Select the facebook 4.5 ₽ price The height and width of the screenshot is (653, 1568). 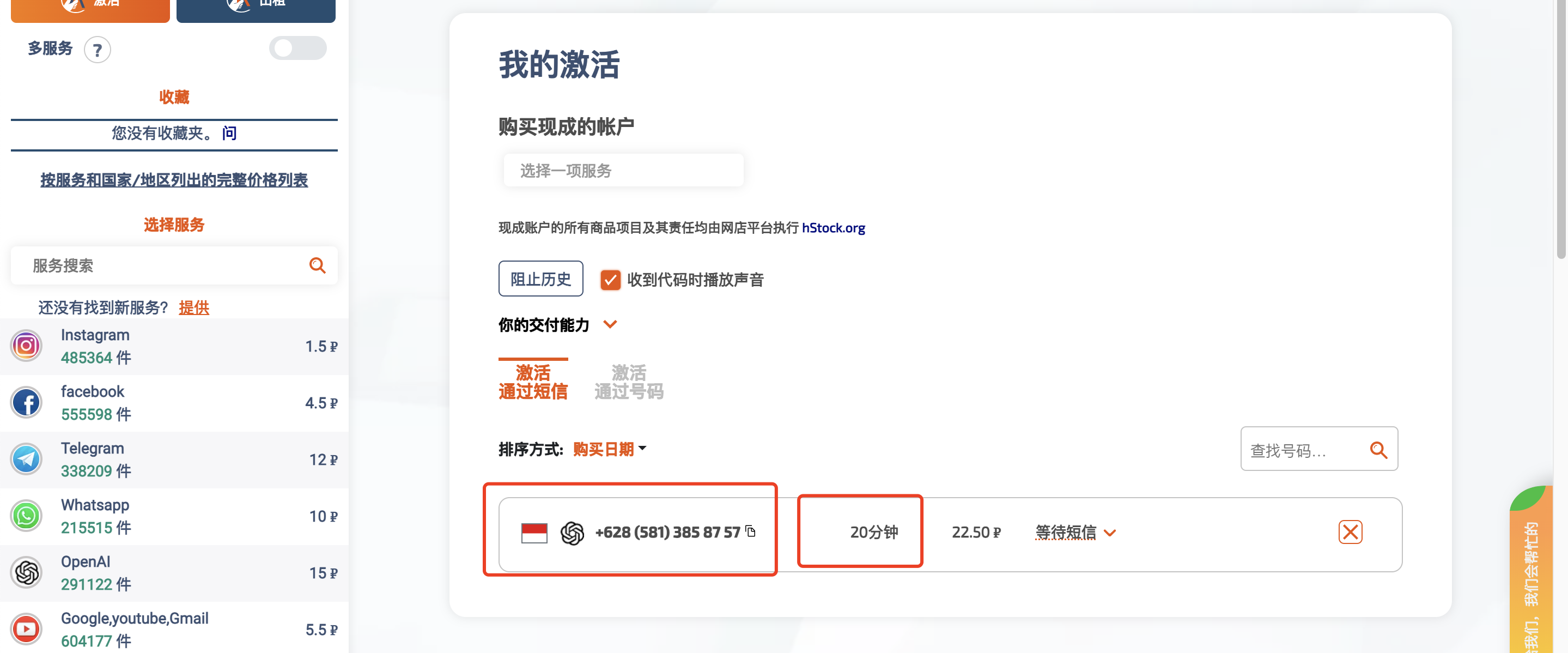coord(321,403)
